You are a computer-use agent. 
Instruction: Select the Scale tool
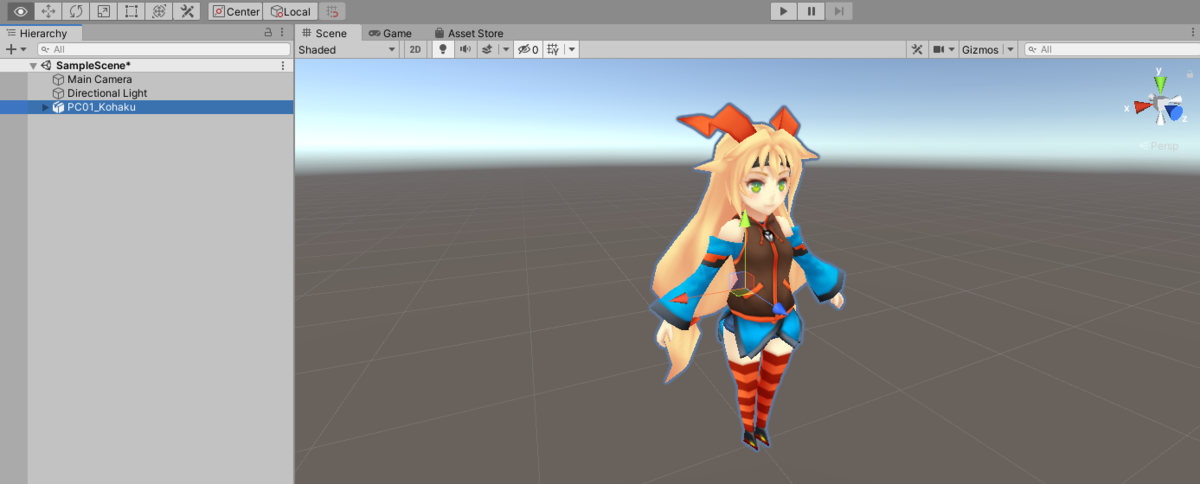coord(103,11)
